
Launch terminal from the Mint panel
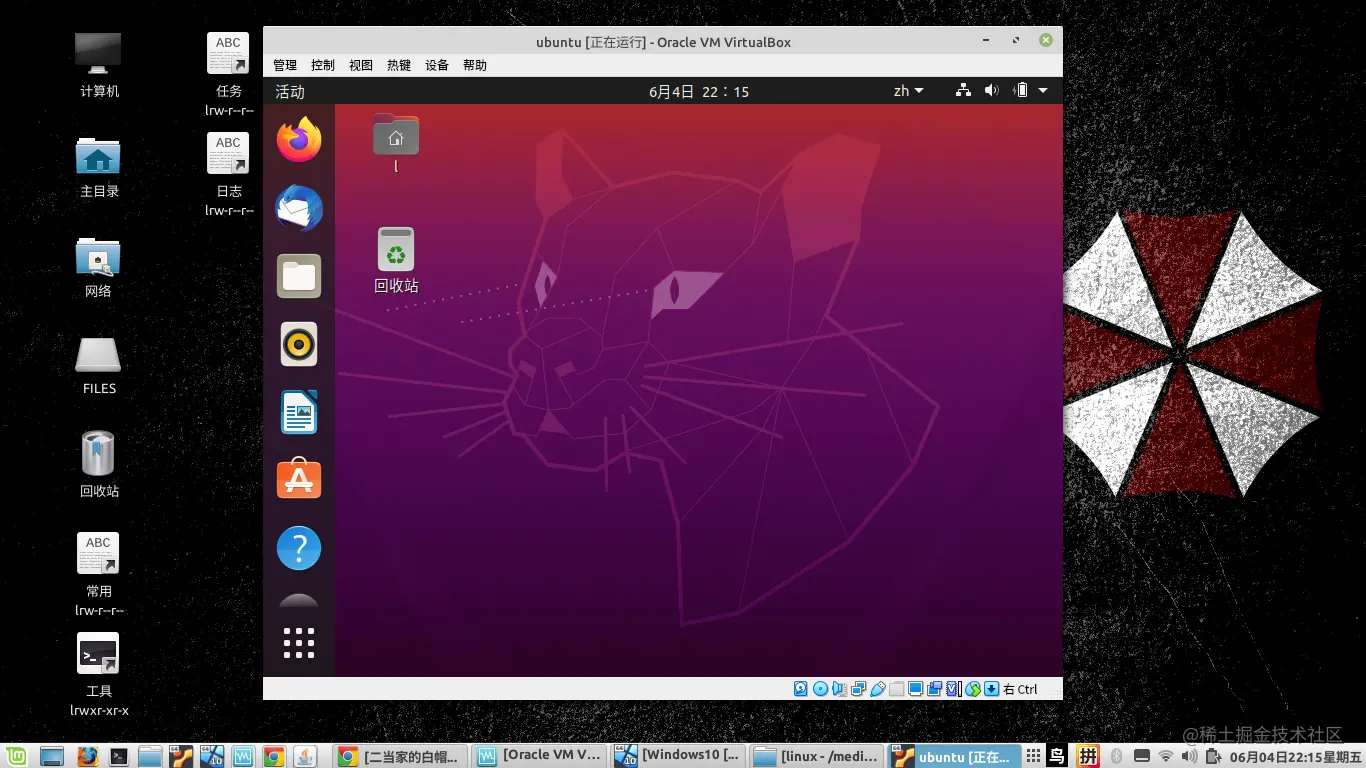(x=118, y=756)
